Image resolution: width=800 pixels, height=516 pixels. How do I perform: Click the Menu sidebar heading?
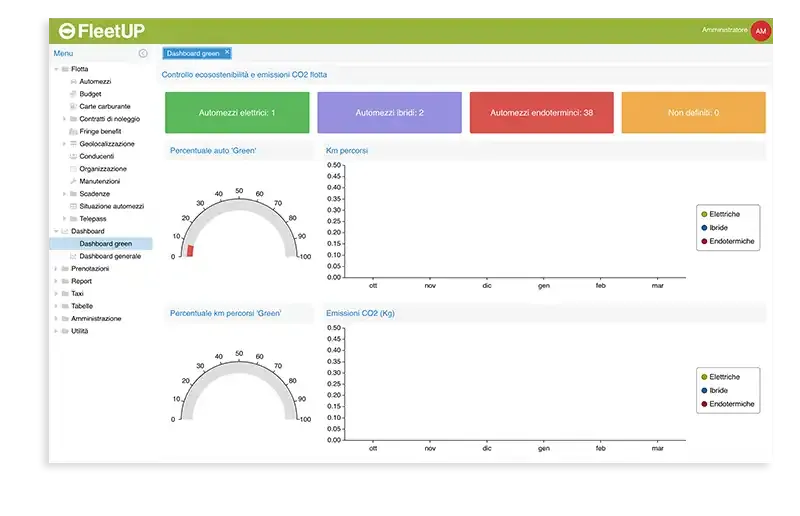63,53
